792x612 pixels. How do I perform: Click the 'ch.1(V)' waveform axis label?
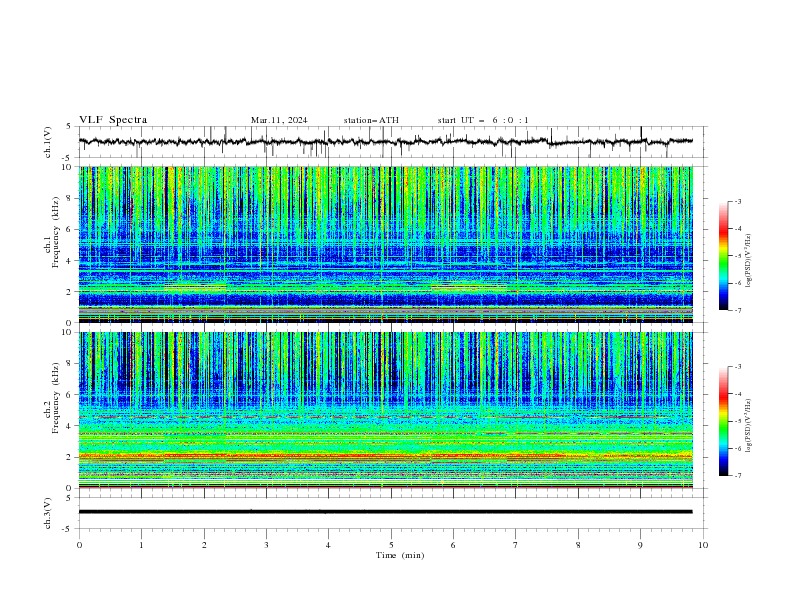[x=47, y=142]
